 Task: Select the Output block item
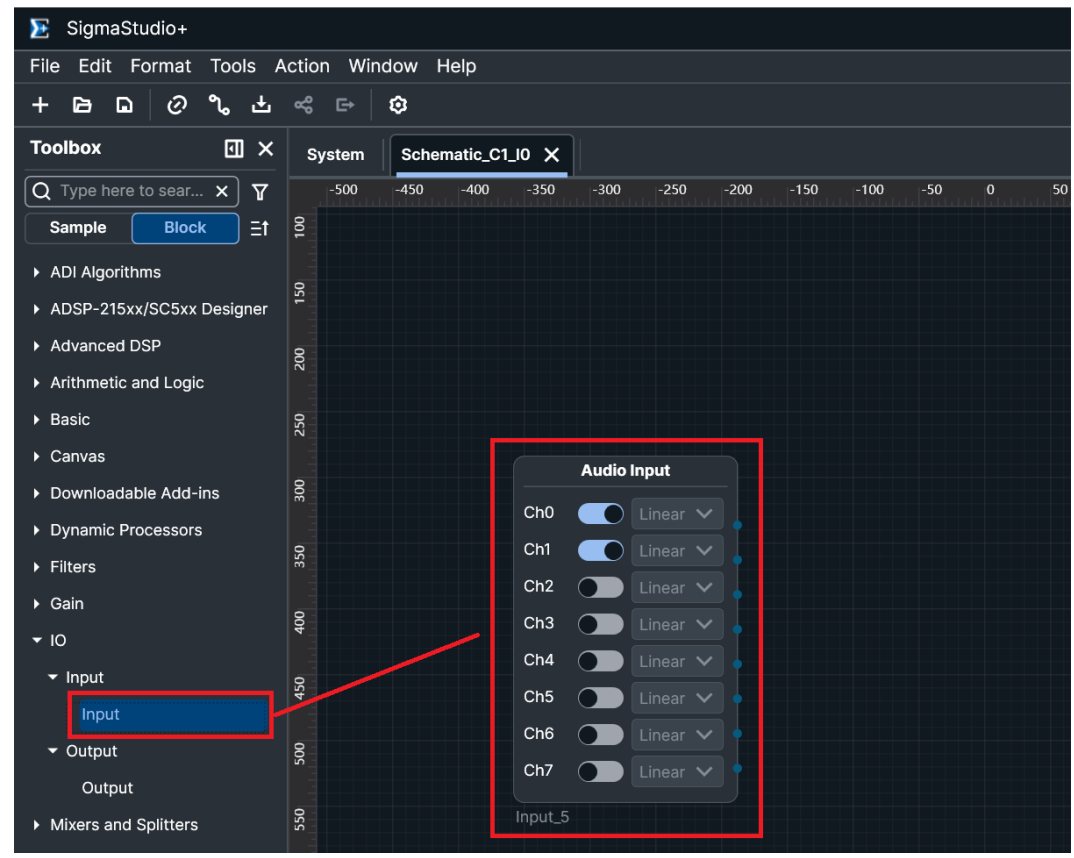(x=108, y=788)
